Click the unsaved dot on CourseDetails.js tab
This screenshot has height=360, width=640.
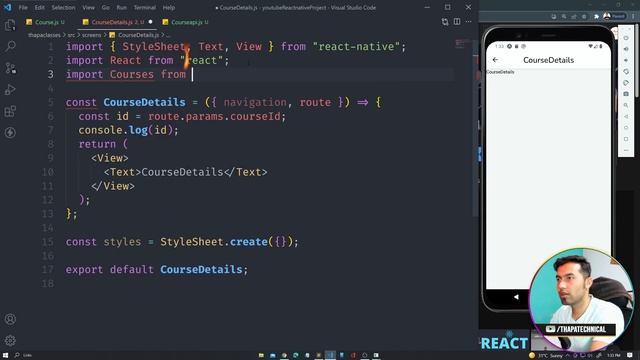pyautogui.click(x=151, y=22)
